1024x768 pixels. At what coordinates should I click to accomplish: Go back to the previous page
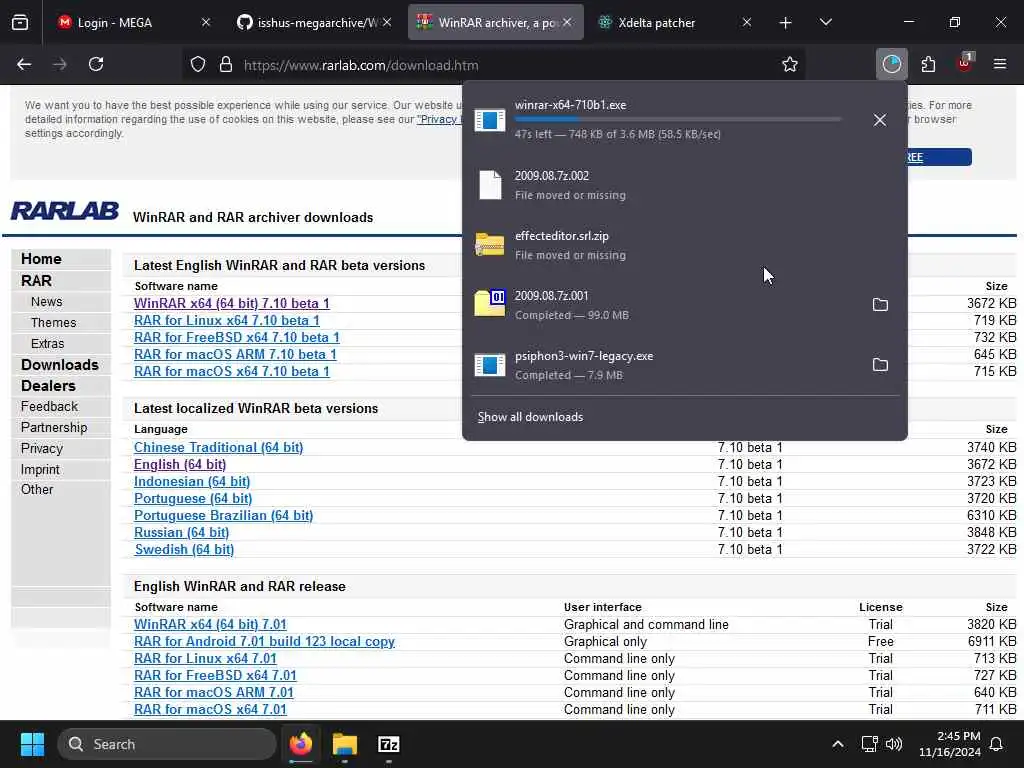(x=24, y=65)
